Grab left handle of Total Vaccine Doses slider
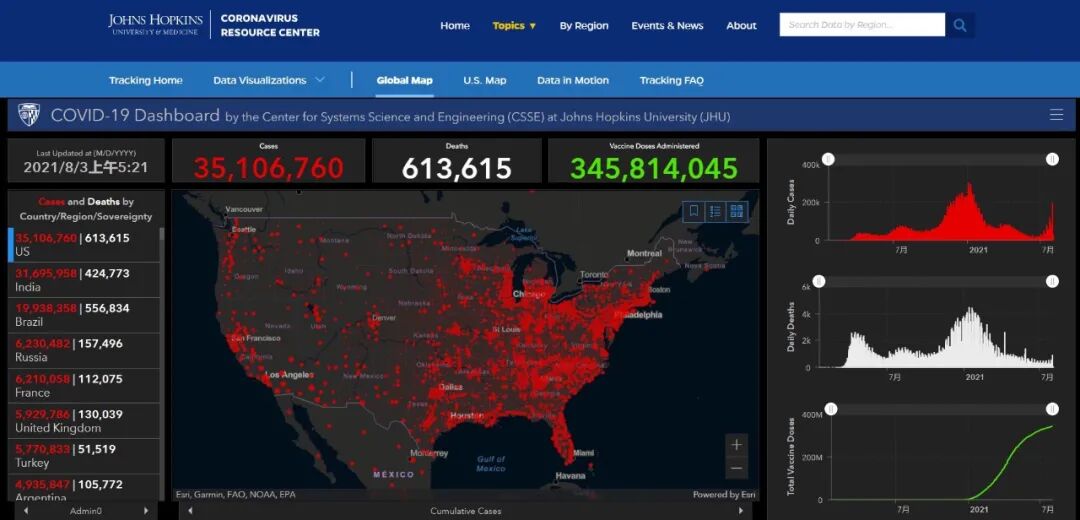Viewport: 1080px width, 520px height. (x=831, y=409)
